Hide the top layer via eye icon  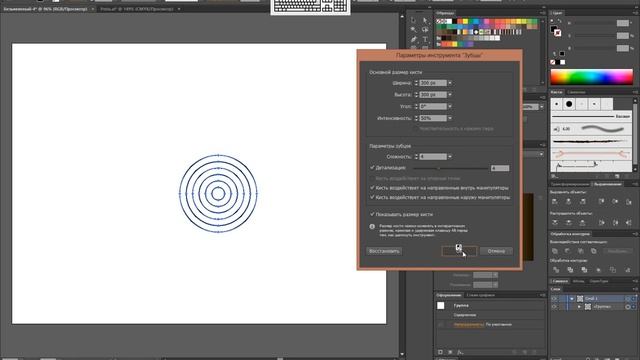coord(554,299)
